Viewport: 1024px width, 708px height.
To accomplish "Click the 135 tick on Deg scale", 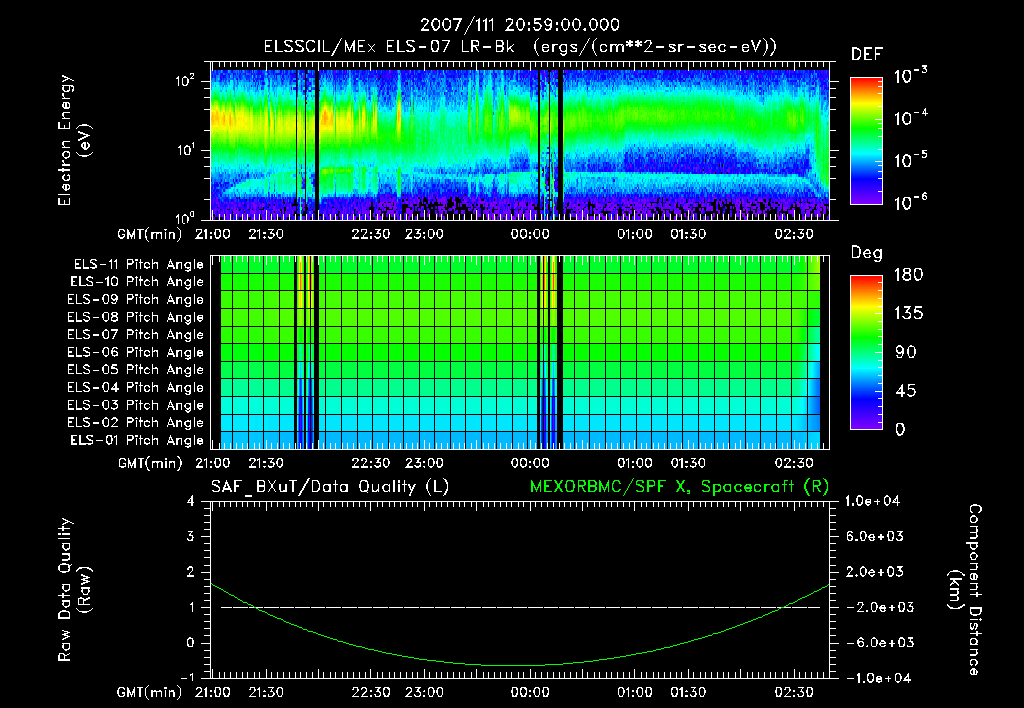I will tap(908, 314).
